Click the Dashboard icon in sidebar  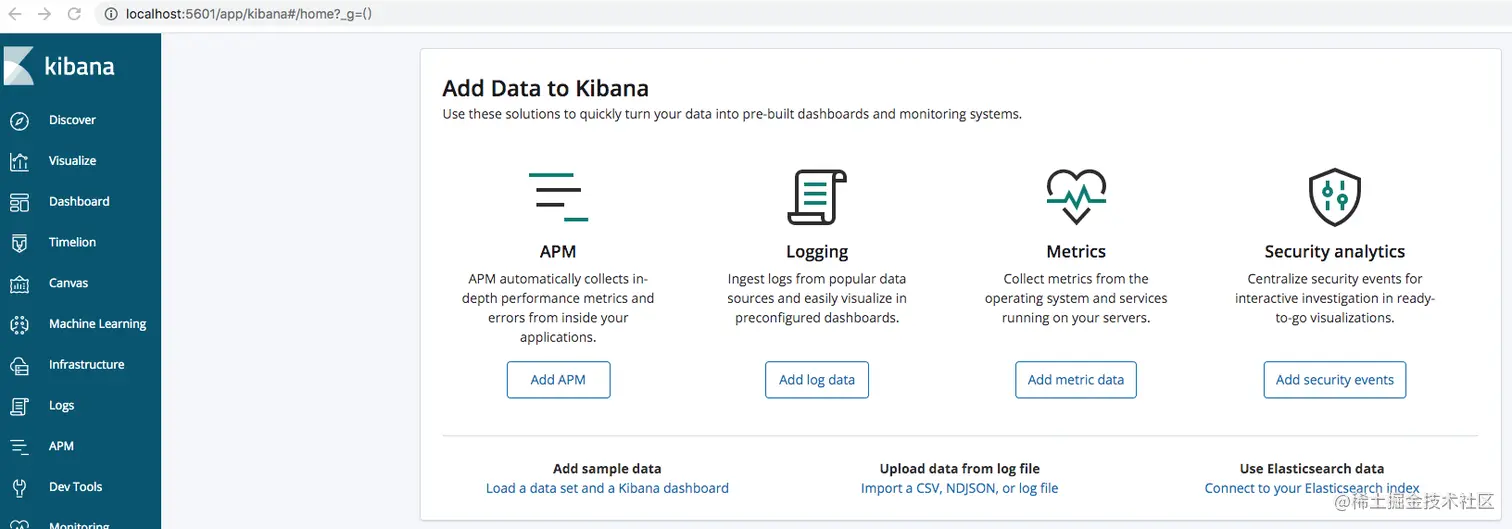(19, 202)
